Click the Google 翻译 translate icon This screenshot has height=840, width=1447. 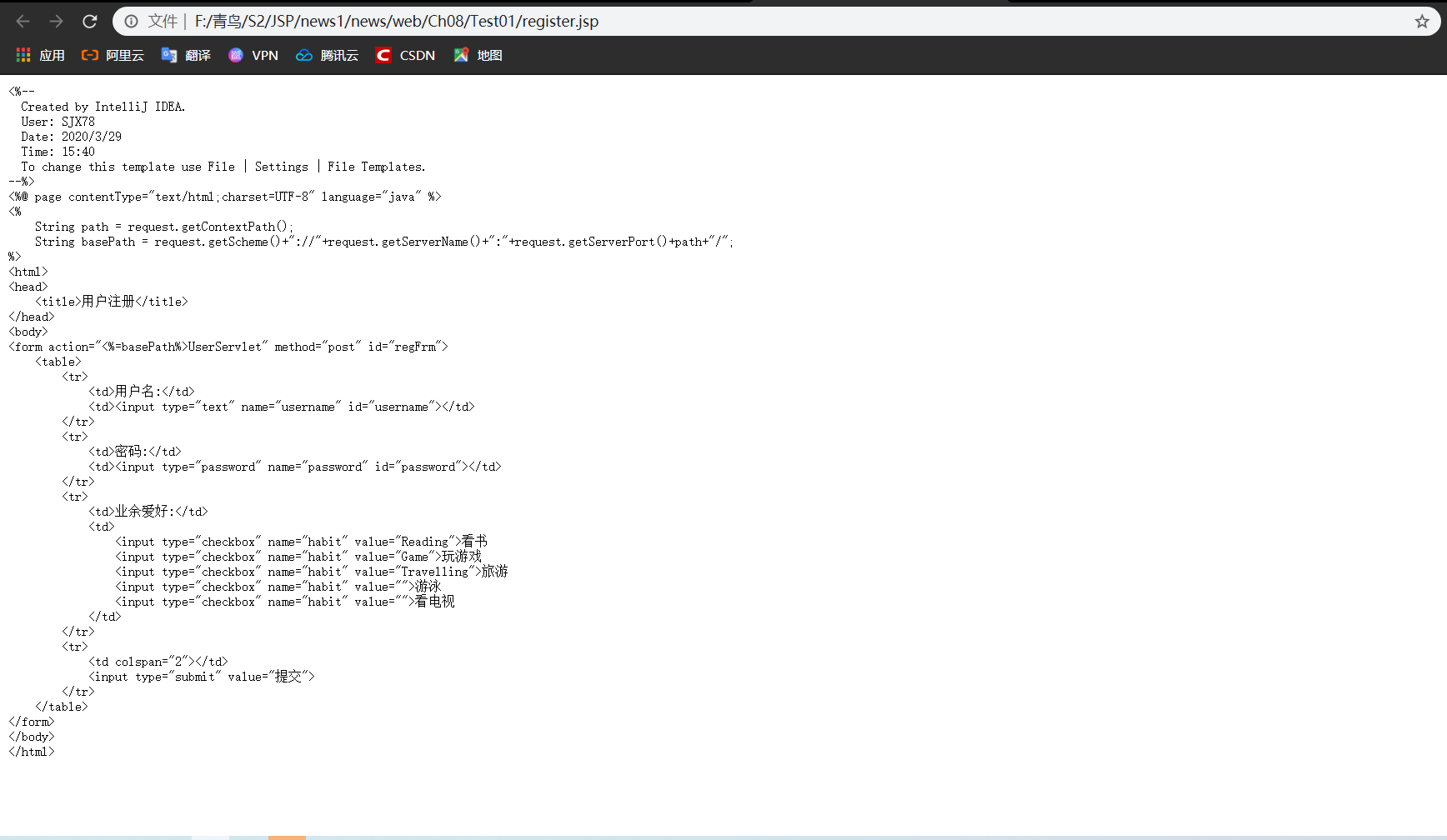point(167,55)
